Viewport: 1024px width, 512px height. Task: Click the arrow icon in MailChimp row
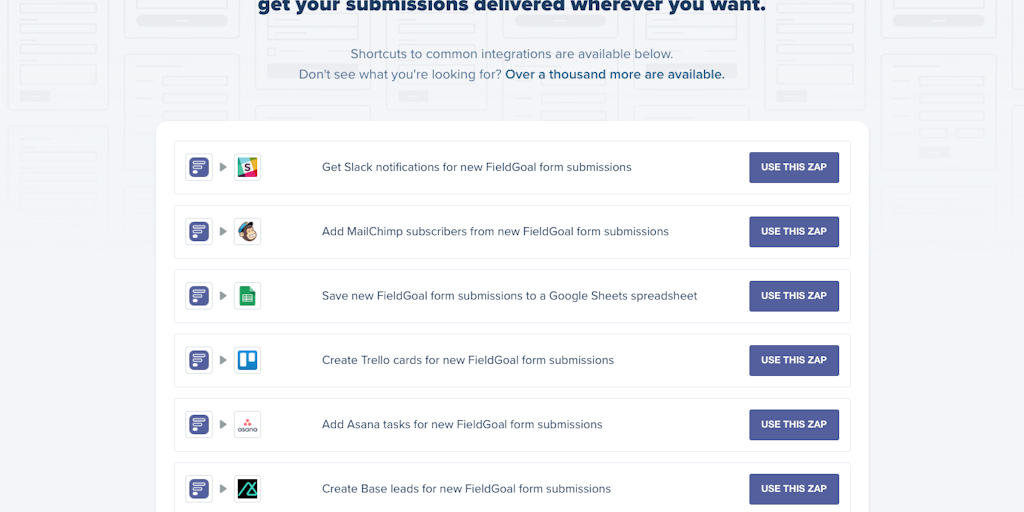223,231
